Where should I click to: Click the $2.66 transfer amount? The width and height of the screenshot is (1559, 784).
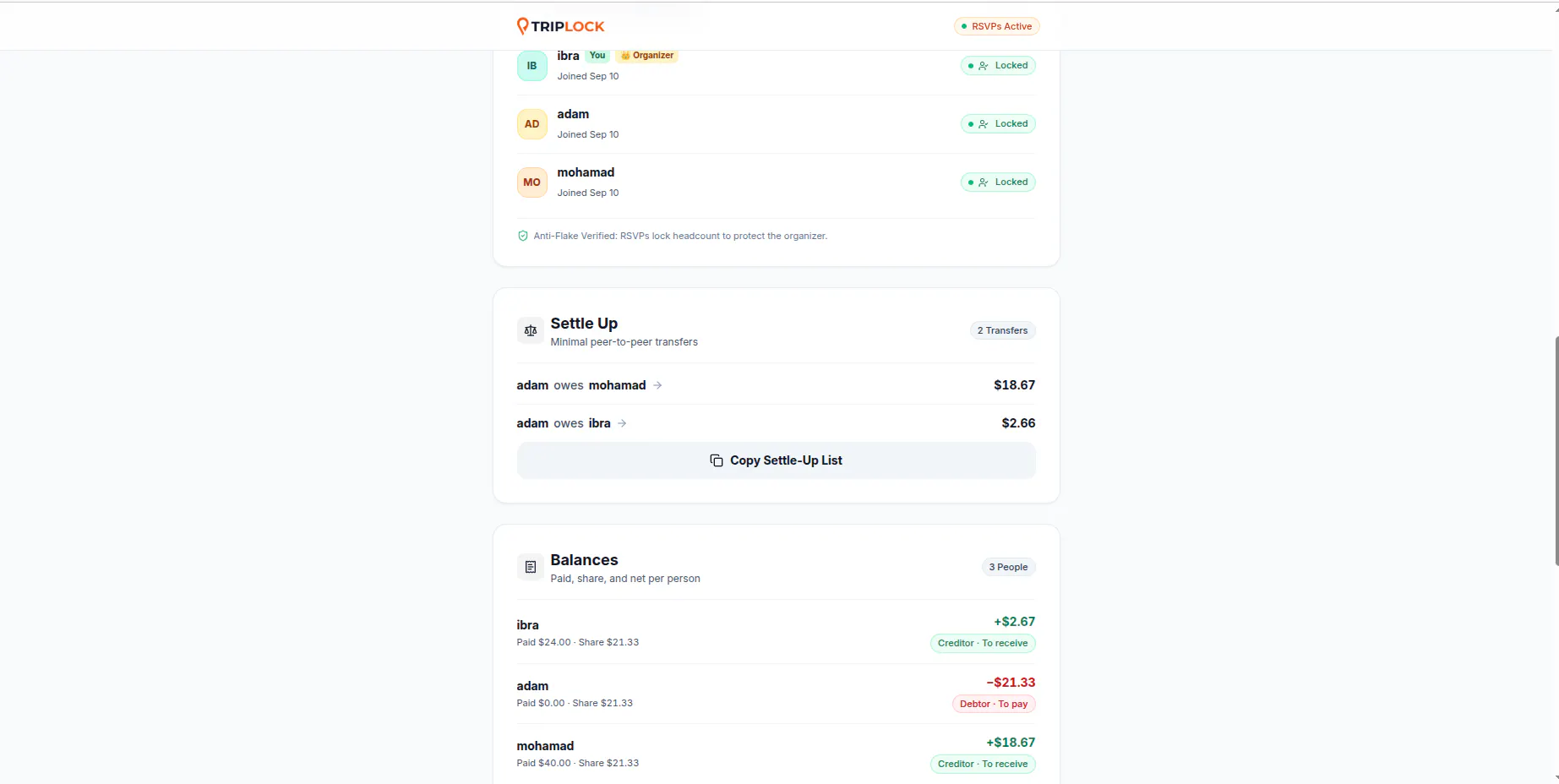click(1018, 423)
